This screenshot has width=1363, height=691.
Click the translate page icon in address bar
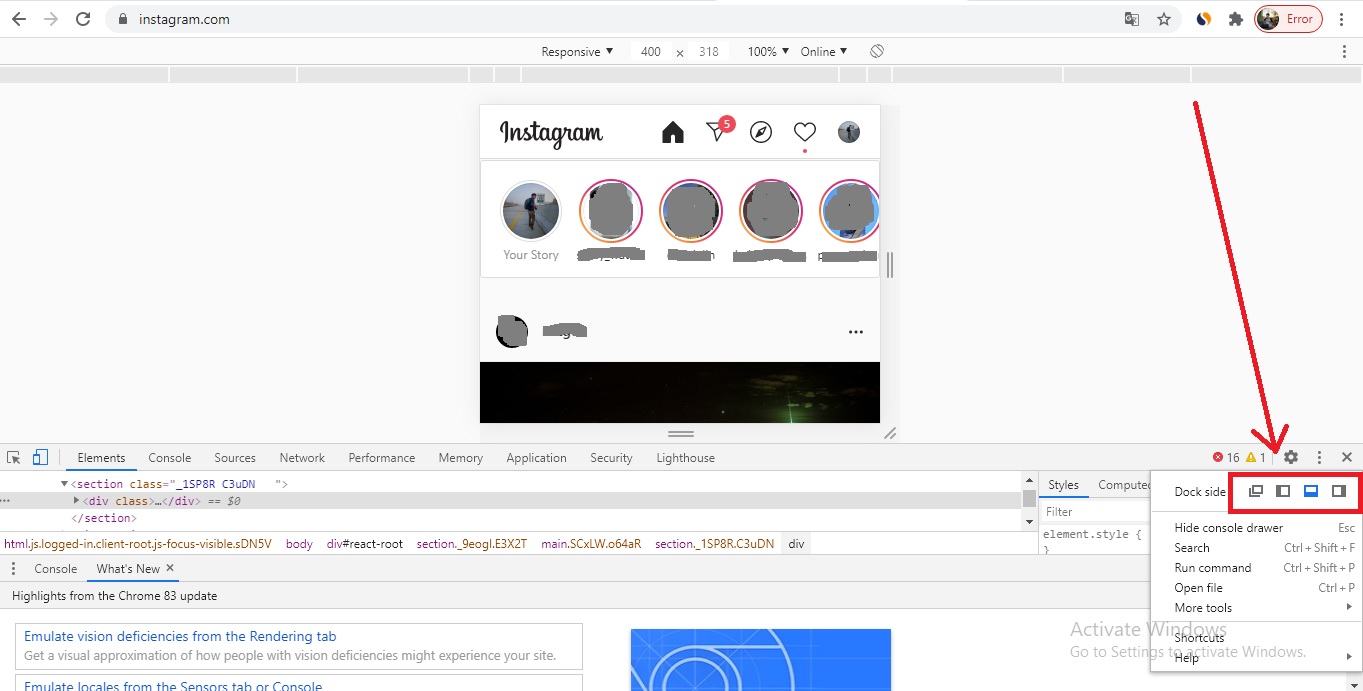pos(1132,19)
